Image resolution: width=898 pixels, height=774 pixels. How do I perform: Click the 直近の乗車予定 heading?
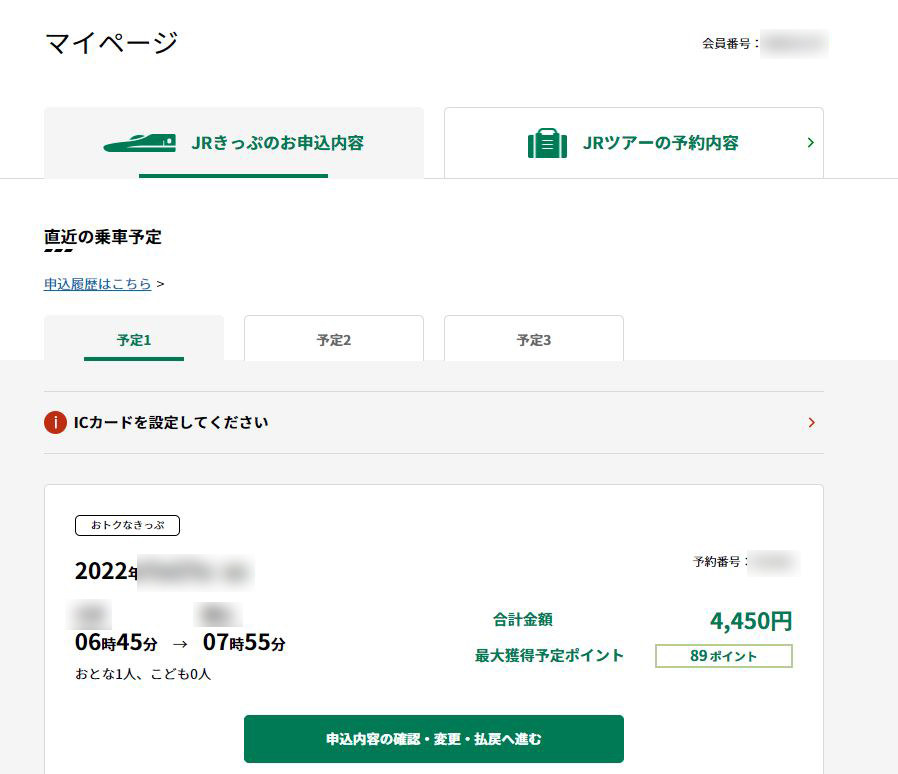point(103,237)
